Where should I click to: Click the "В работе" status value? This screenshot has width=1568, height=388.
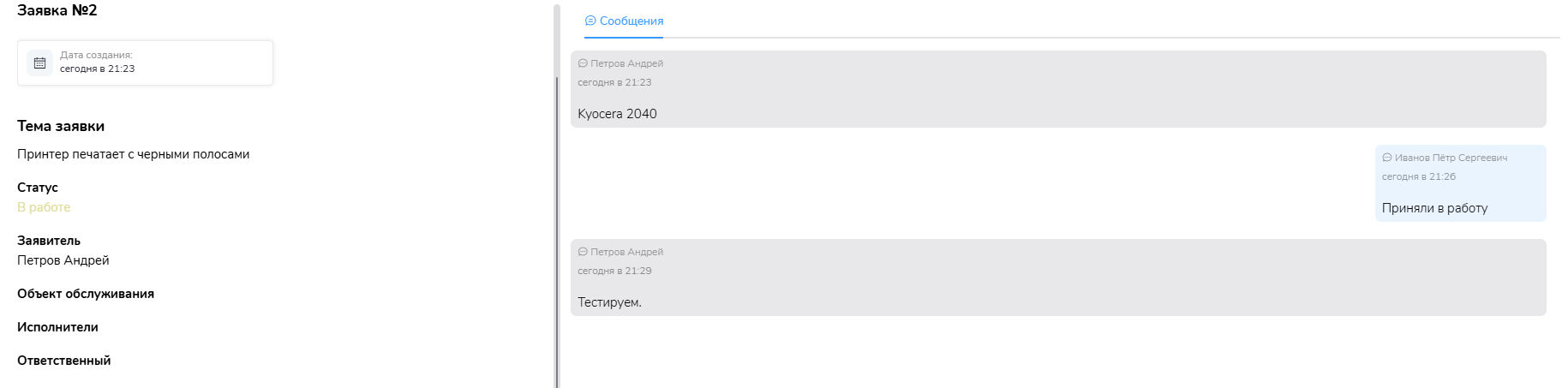coord(44,207)
